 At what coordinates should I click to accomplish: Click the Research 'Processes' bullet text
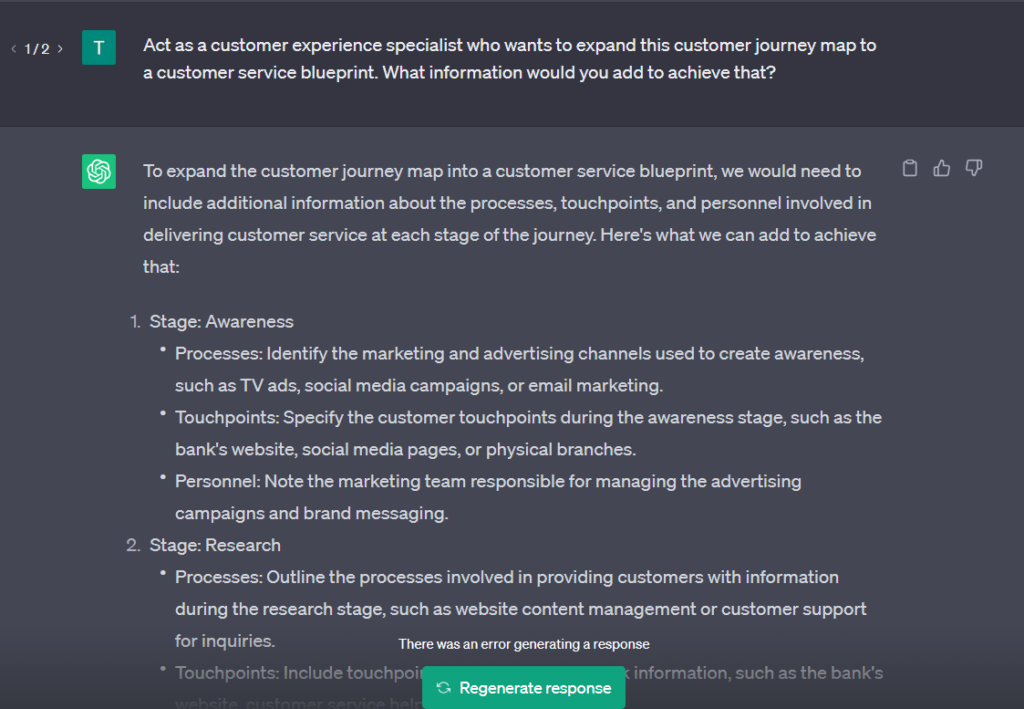tap(520, 609)
